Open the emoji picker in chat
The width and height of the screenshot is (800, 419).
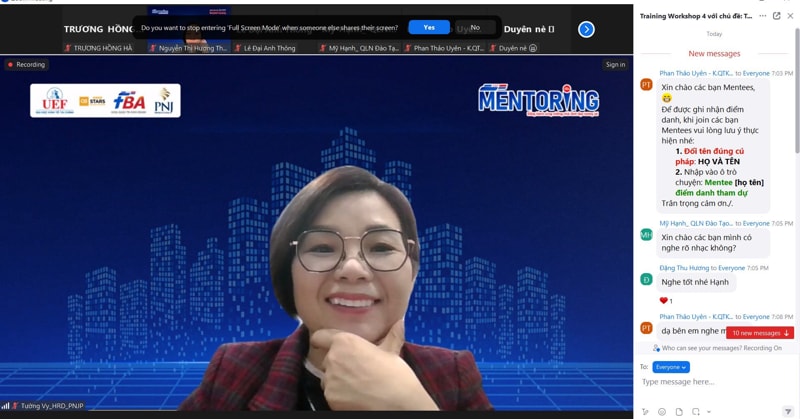[662, 411]
